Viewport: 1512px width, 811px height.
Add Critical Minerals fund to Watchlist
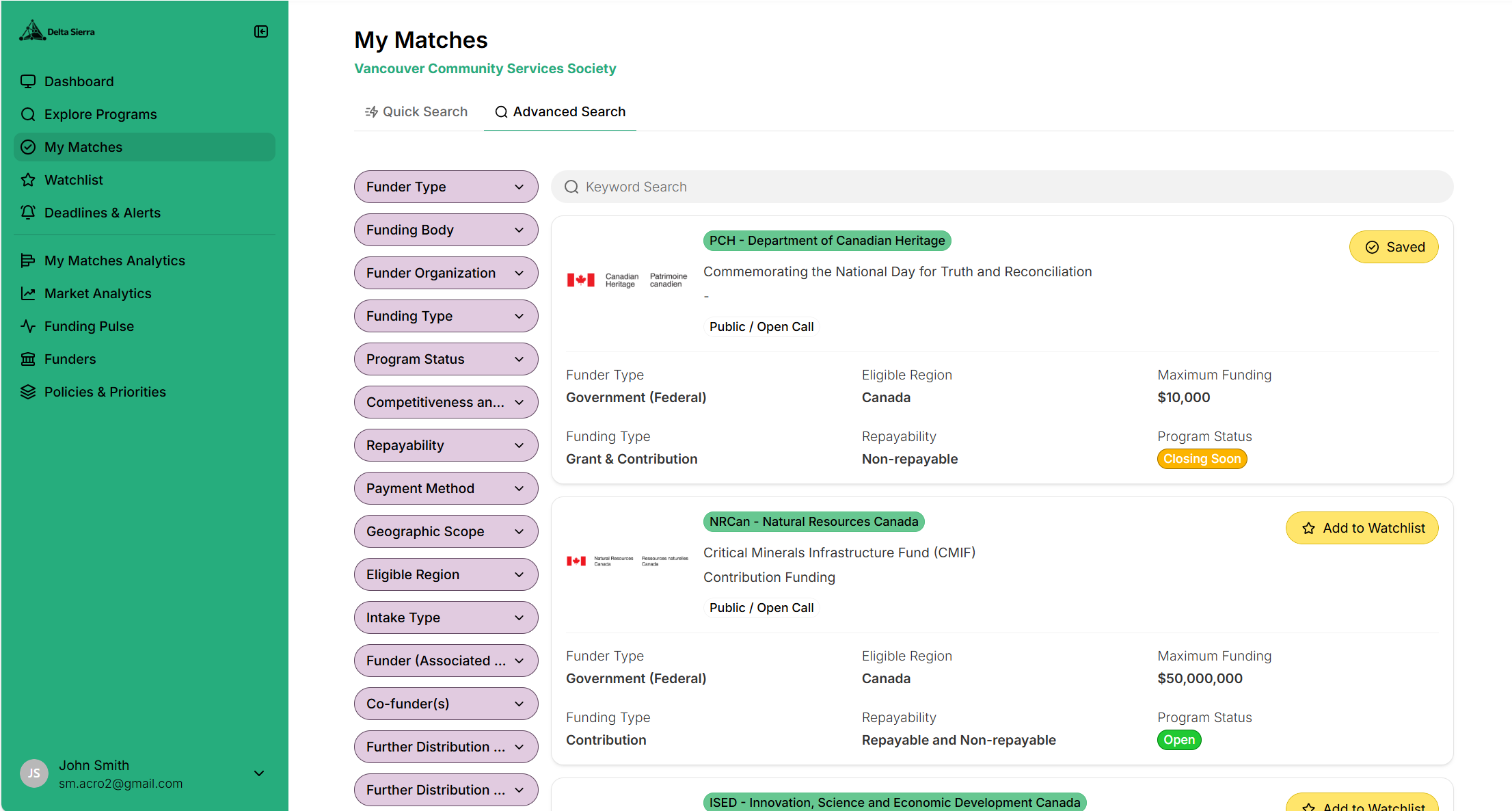pyautogui.click(x=1362, y=528)
